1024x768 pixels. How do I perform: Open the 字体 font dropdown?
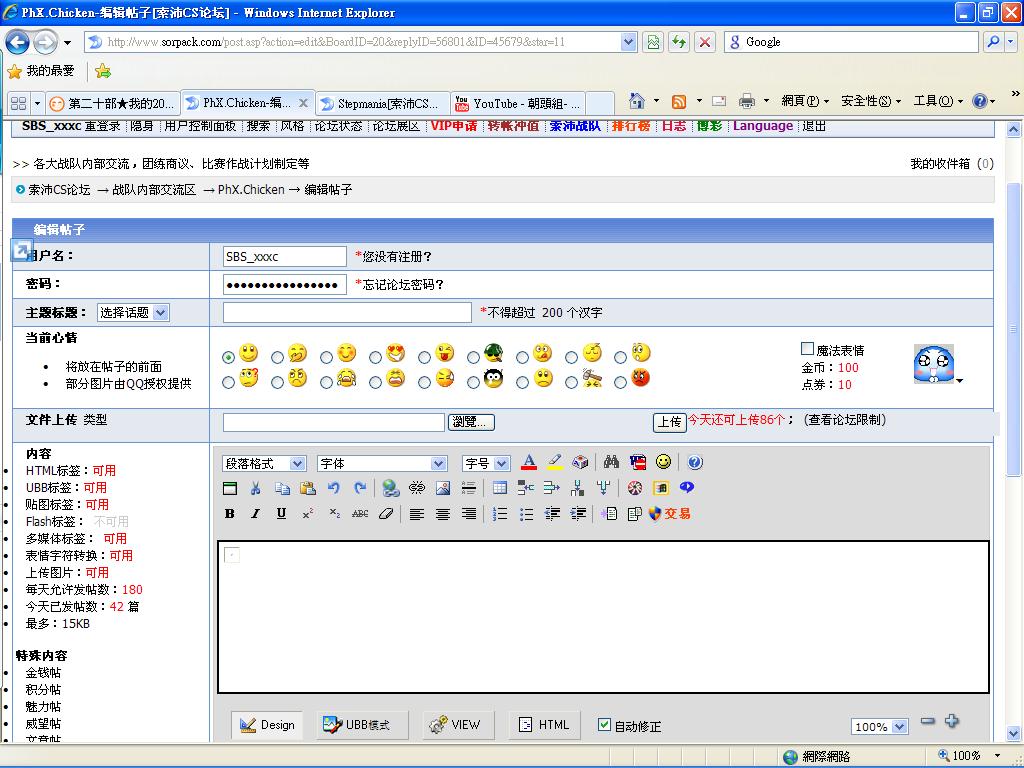(x=381, y=464)
